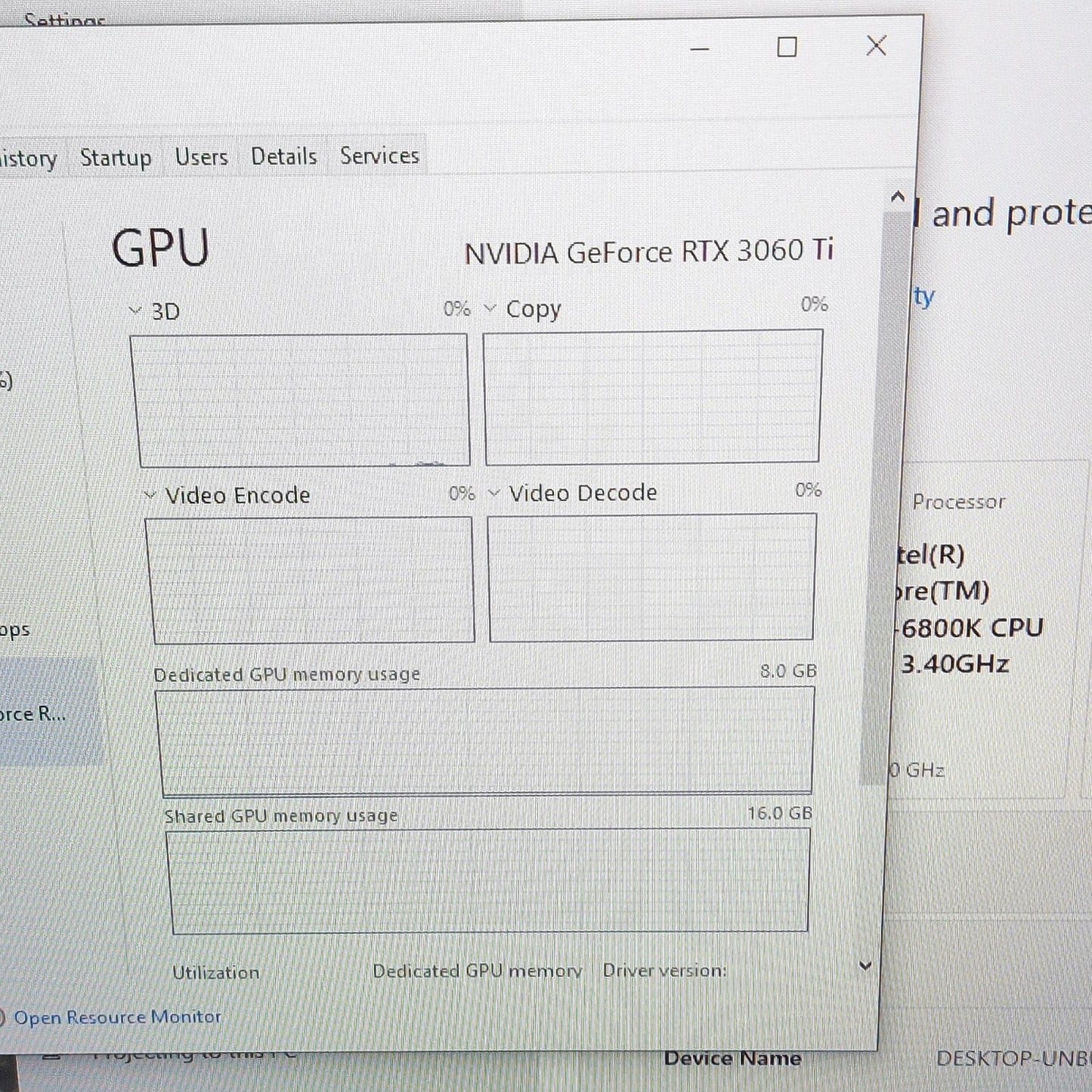Click the Shared GPU memory usage heading
1092x1092 pixels.
click(x=281, y=816)
